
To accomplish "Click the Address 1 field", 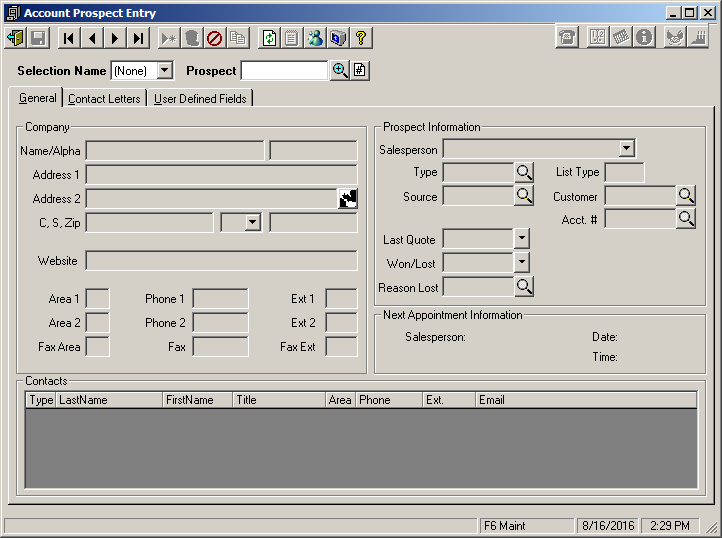I will coord(221,175).
